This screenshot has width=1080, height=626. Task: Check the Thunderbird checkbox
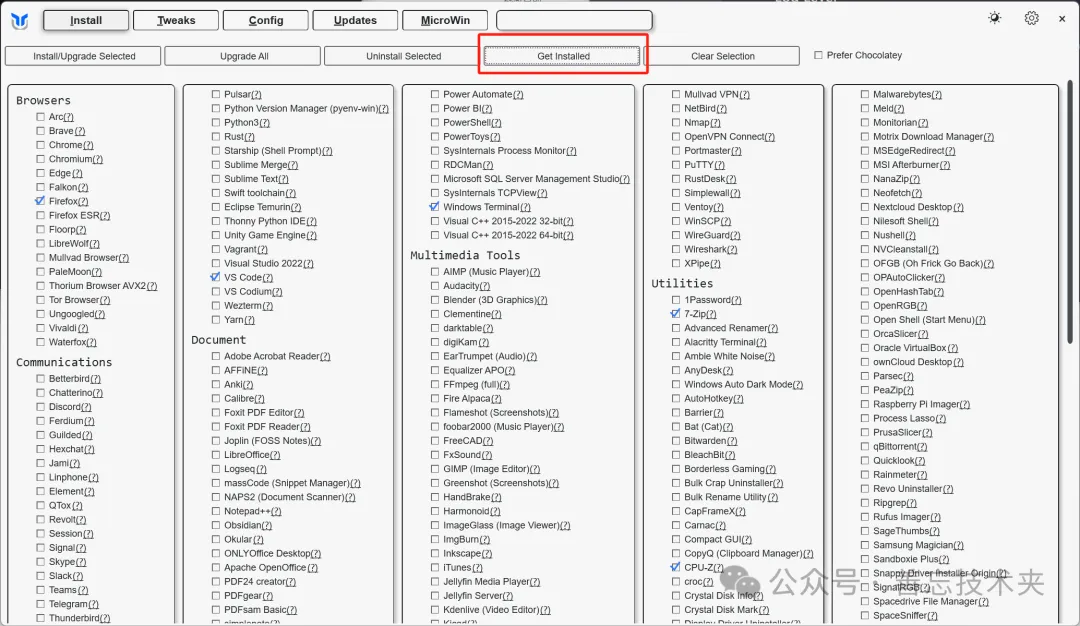(41, 618)
